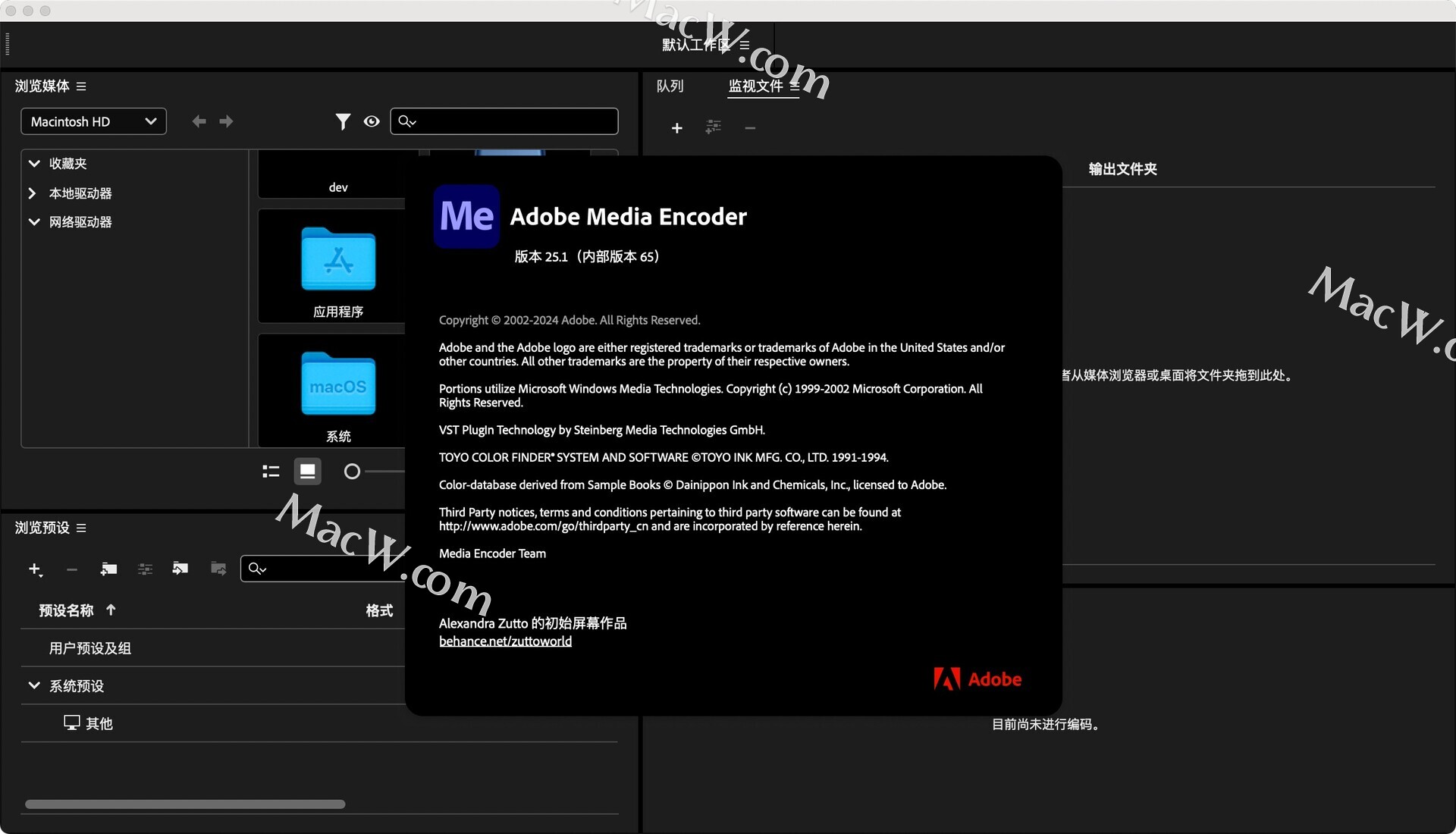The image size is (1456, 834).
Task: Click the 格式 column header
Action: click(x=379, y=610)
